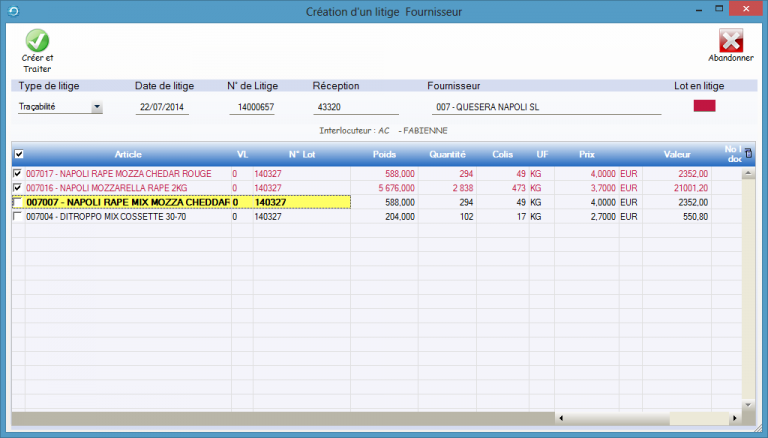Click the Valeur column header
Screen dimensions: 768x438
tap(679, 154)
